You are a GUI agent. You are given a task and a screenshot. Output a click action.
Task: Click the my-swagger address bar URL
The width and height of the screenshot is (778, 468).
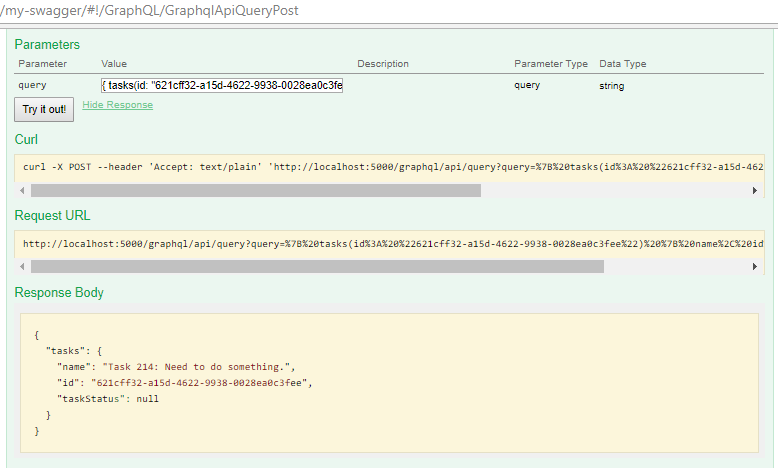tap(150, 11)
